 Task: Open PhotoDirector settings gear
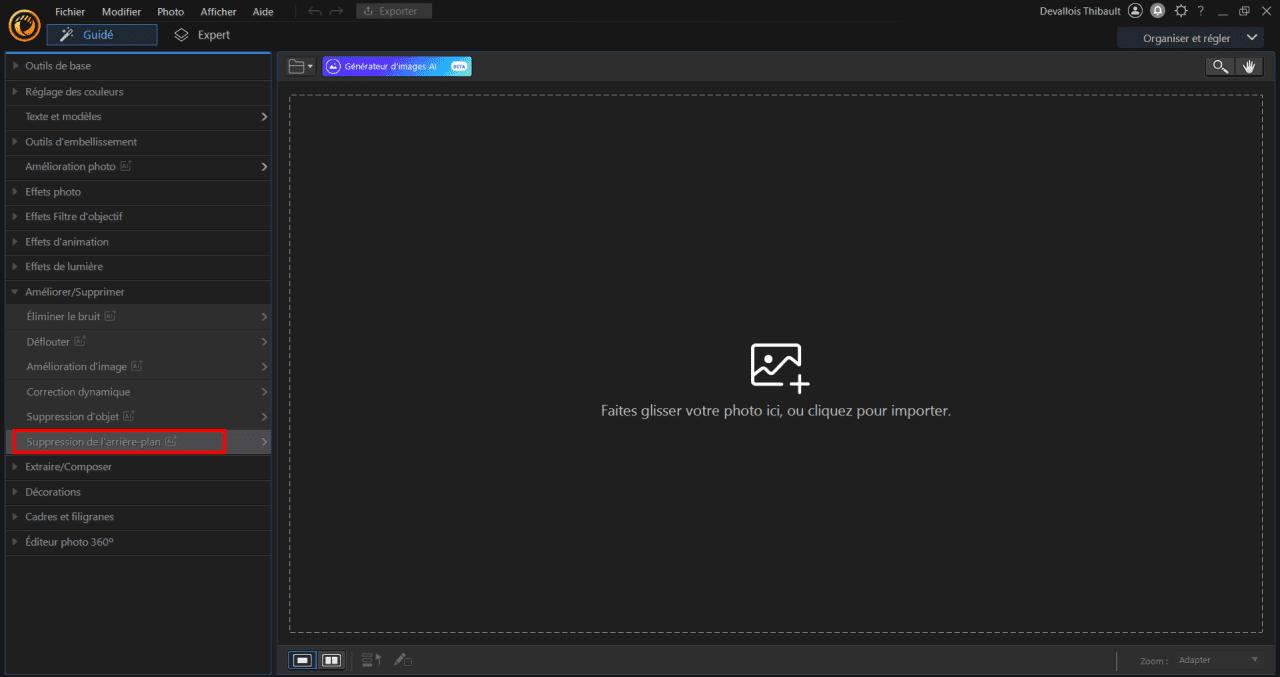coord(1179,11)
